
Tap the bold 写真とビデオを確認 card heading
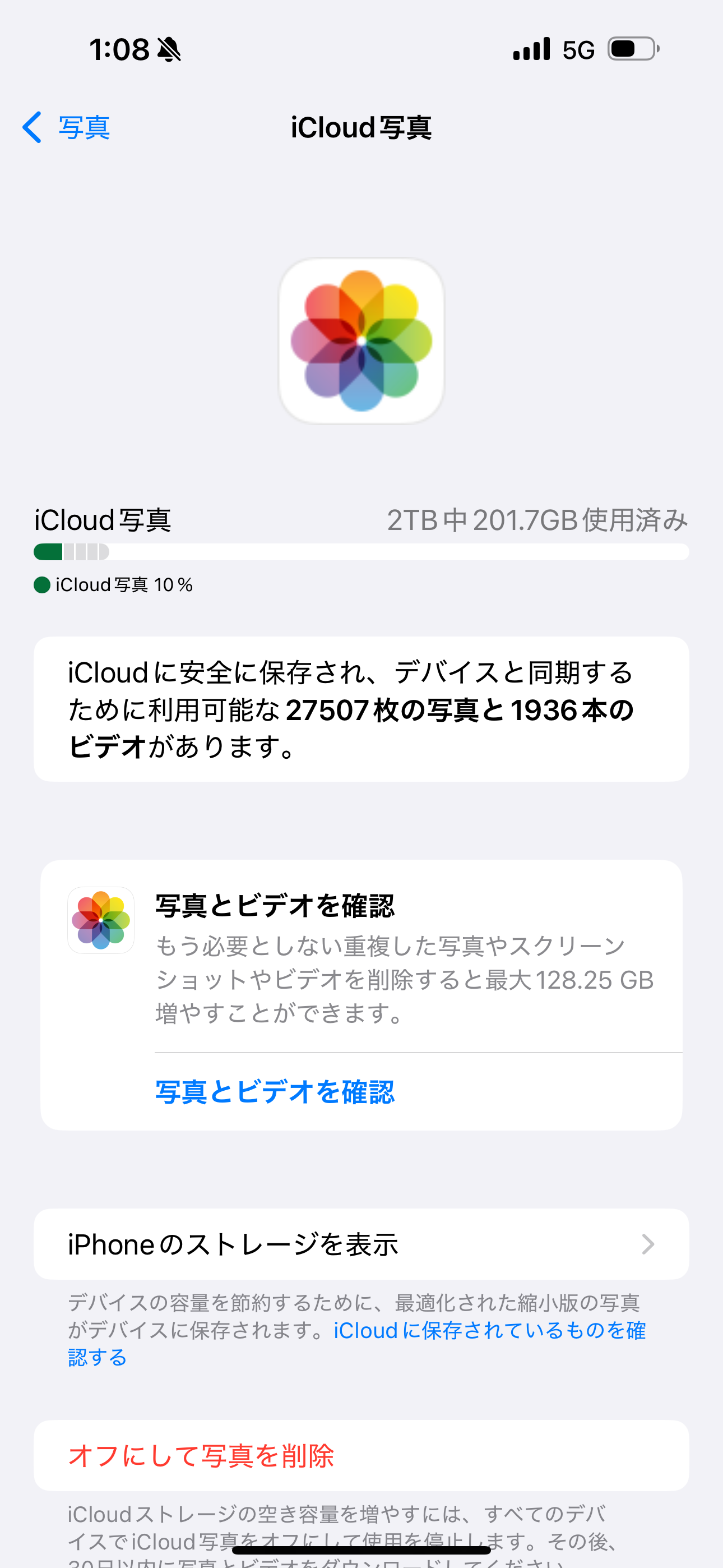pos(275,906)
